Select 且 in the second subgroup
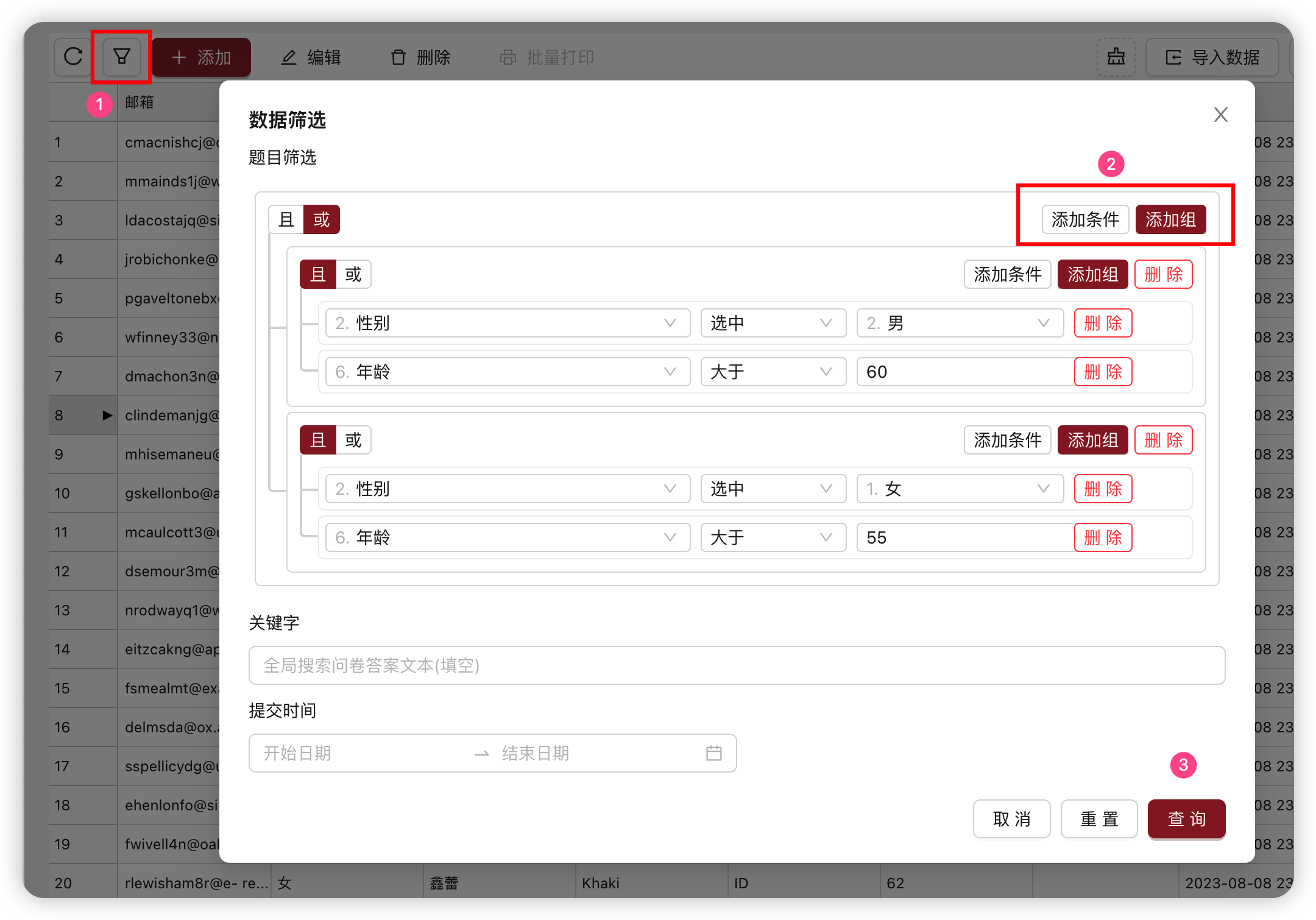The image size is (1316, 920). click(x=318, y=440)
